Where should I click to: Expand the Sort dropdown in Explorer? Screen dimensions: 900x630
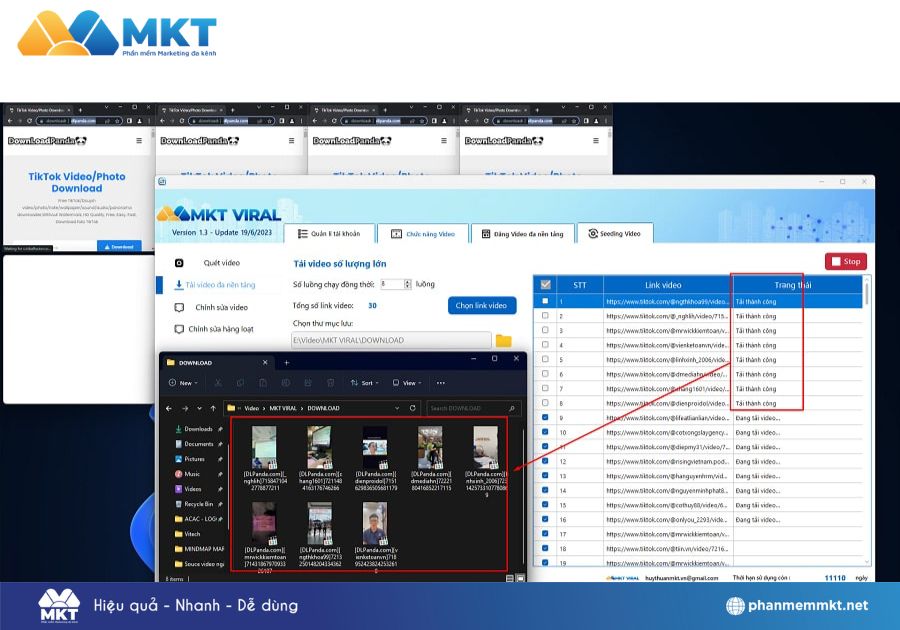coord(363,383)
